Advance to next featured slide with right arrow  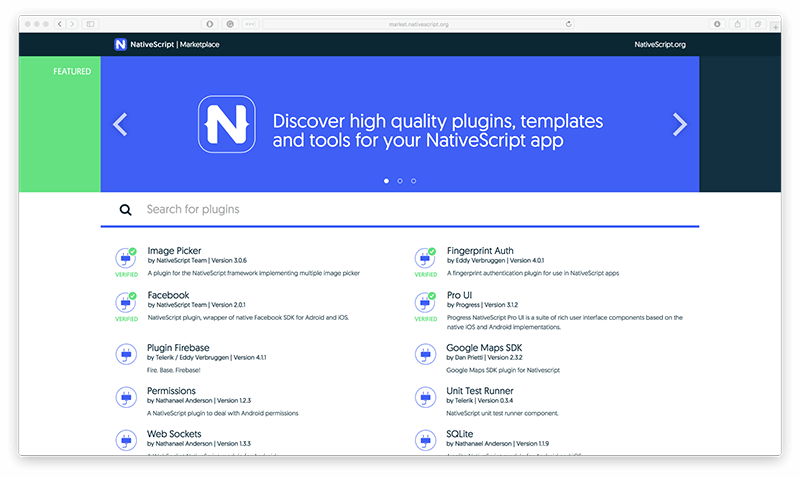(x=680, y=124)
